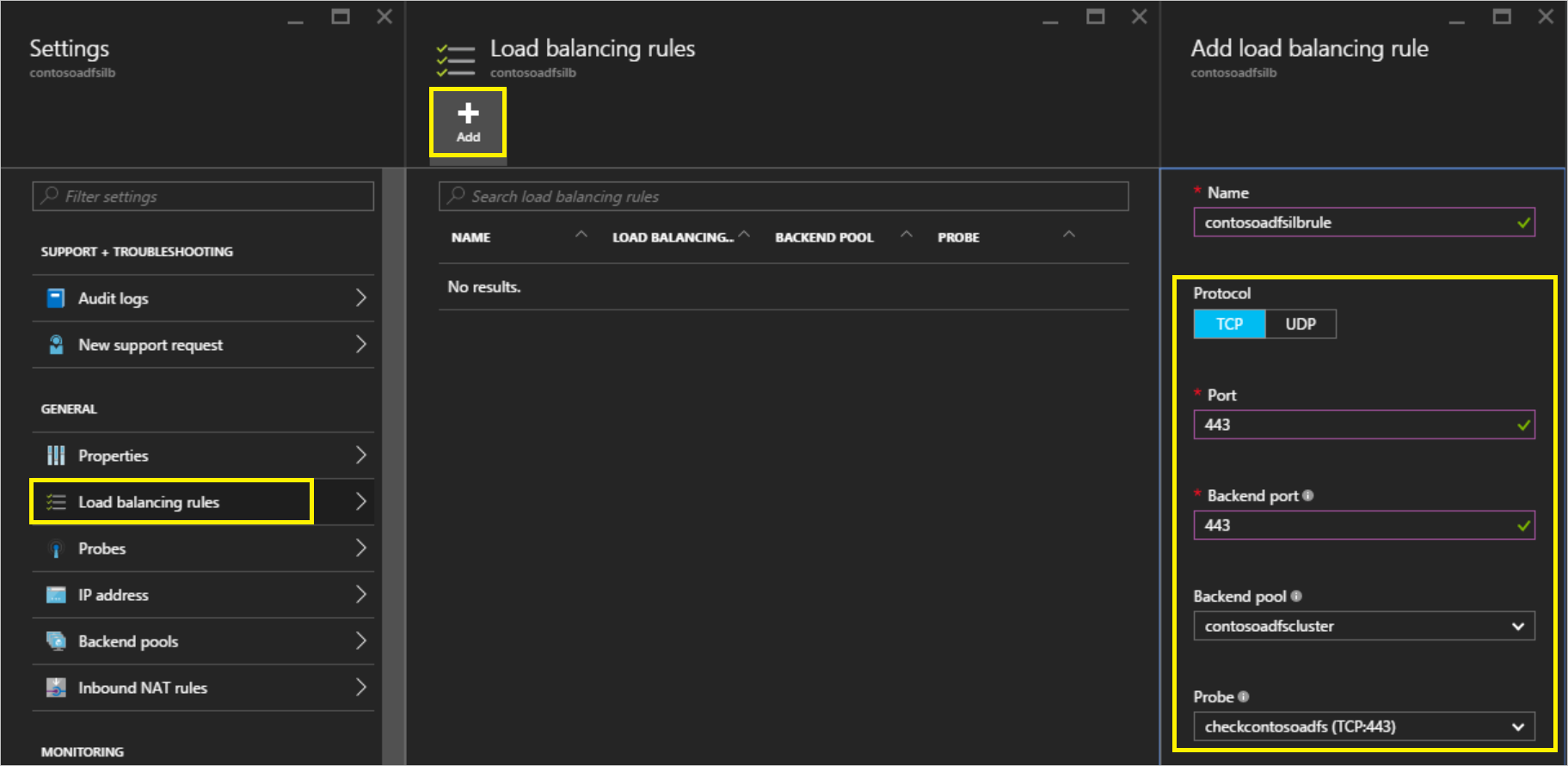Open Load balancing rules settings item
This screenshot has height=766, width=1568.
click(x=203, y=502)
